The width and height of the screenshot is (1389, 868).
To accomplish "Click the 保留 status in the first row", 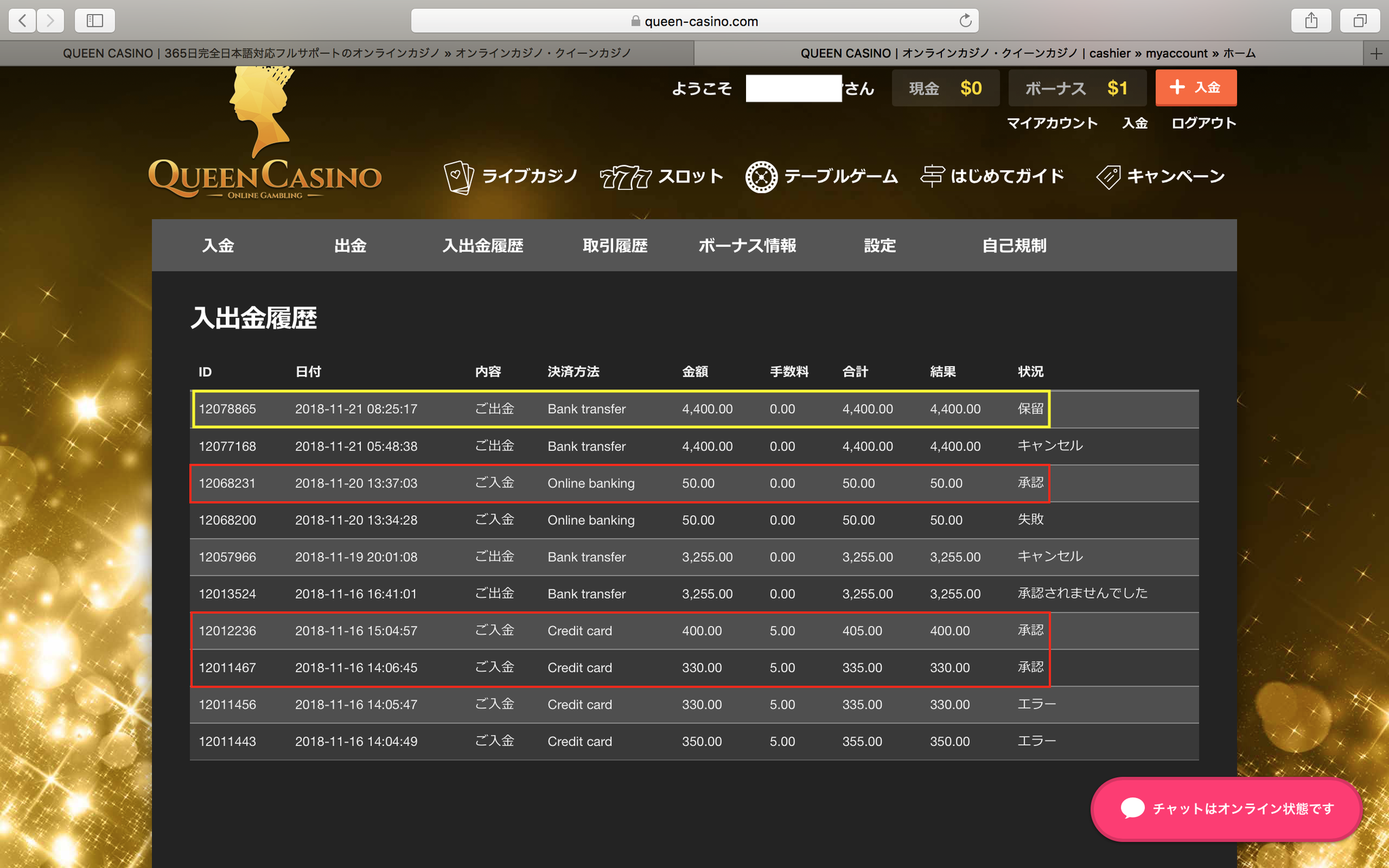I will 1031,409.
